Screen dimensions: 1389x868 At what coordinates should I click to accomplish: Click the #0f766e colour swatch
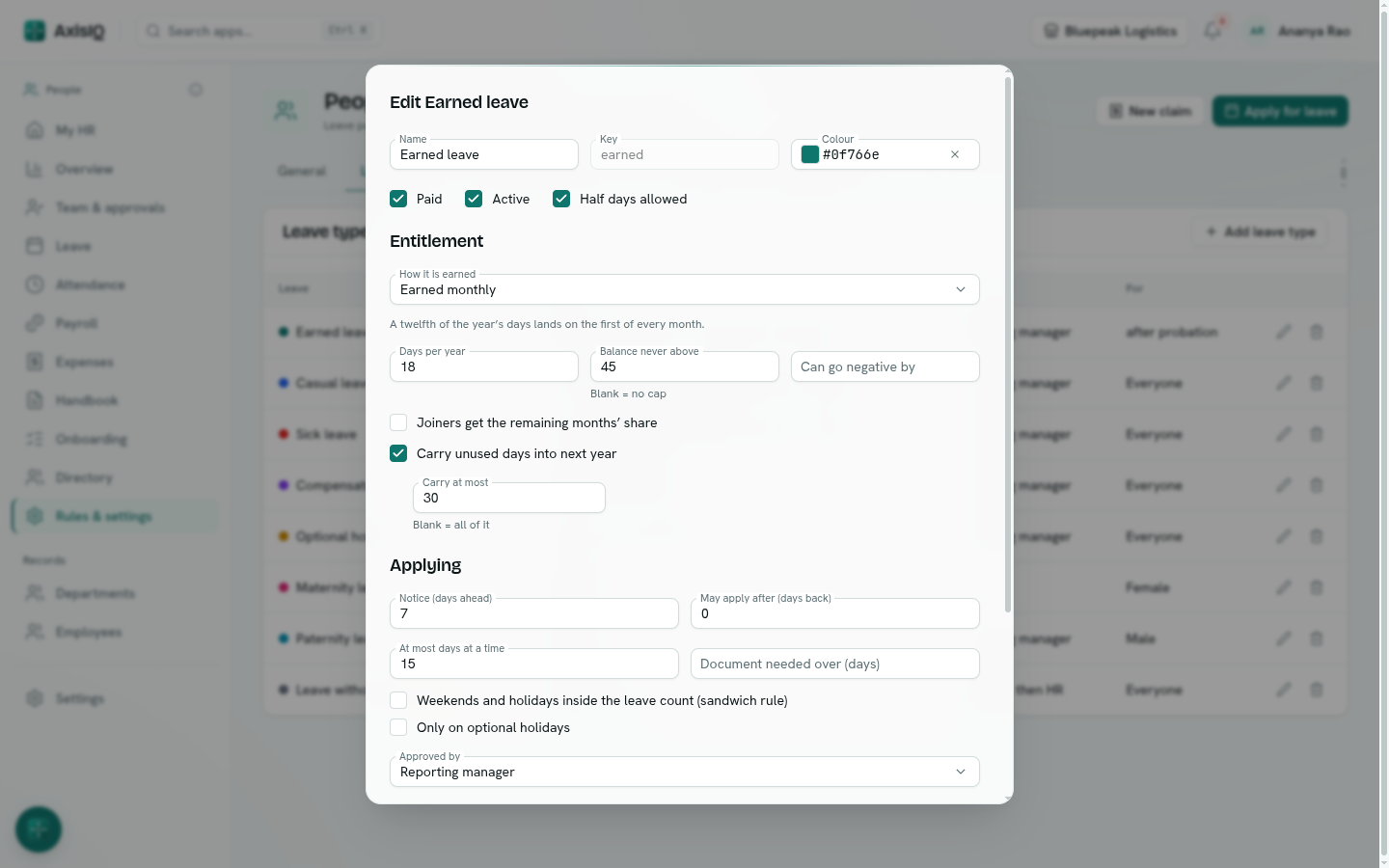[810, 154]
